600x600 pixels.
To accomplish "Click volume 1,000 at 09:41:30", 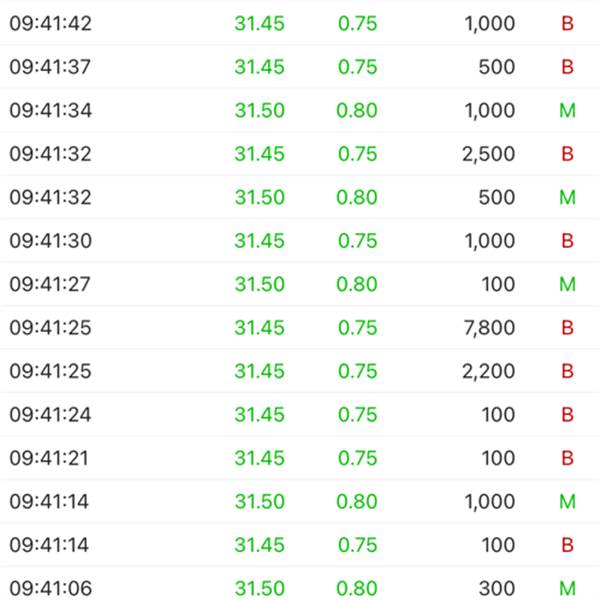I will [489, 241].
